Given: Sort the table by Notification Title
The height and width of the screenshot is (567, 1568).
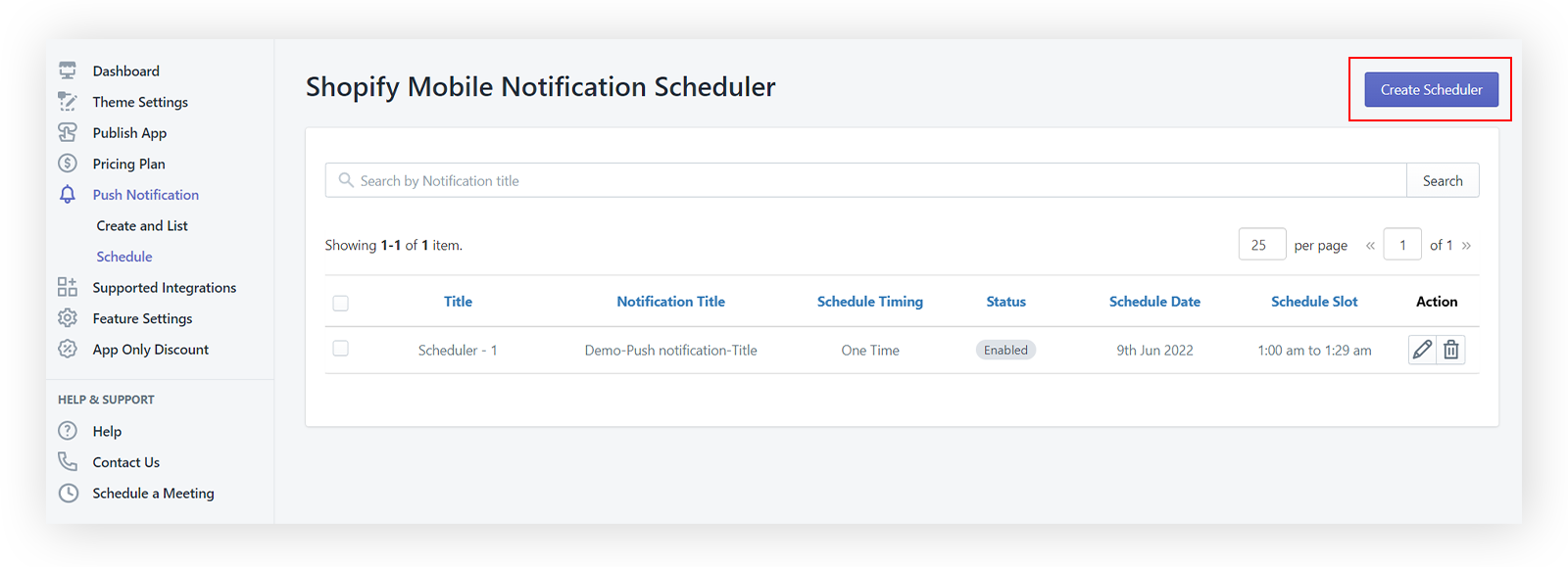Looking at the screenshot, I should point(670,302).
